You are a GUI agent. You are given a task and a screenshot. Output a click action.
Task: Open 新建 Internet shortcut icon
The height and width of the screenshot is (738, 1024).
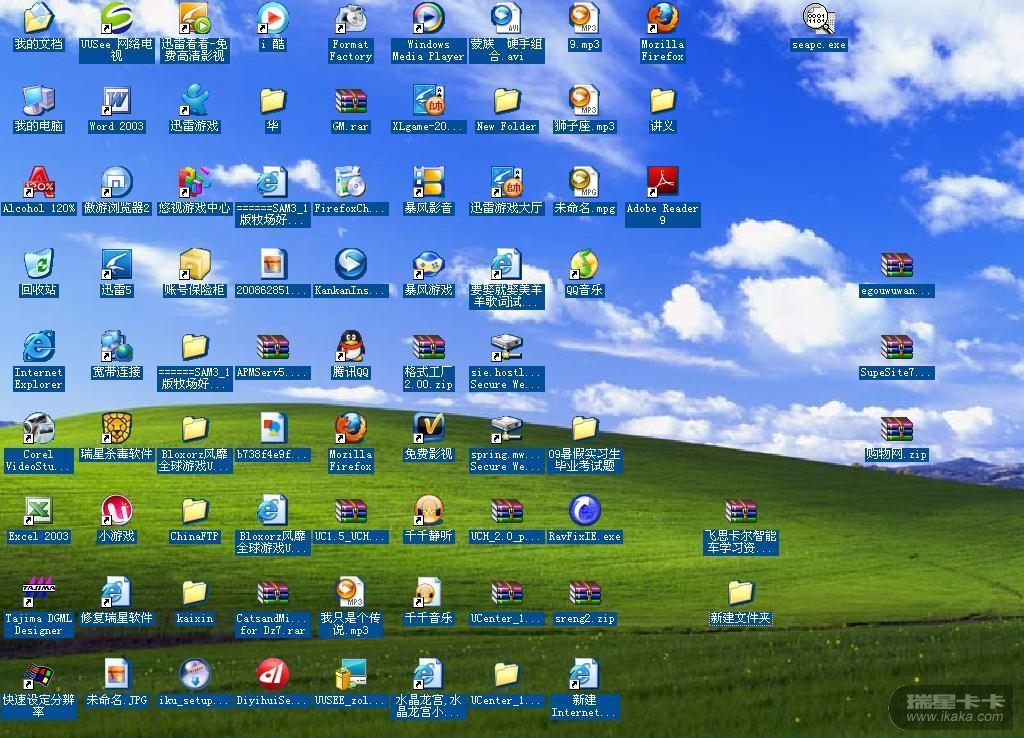coord(584,674)
